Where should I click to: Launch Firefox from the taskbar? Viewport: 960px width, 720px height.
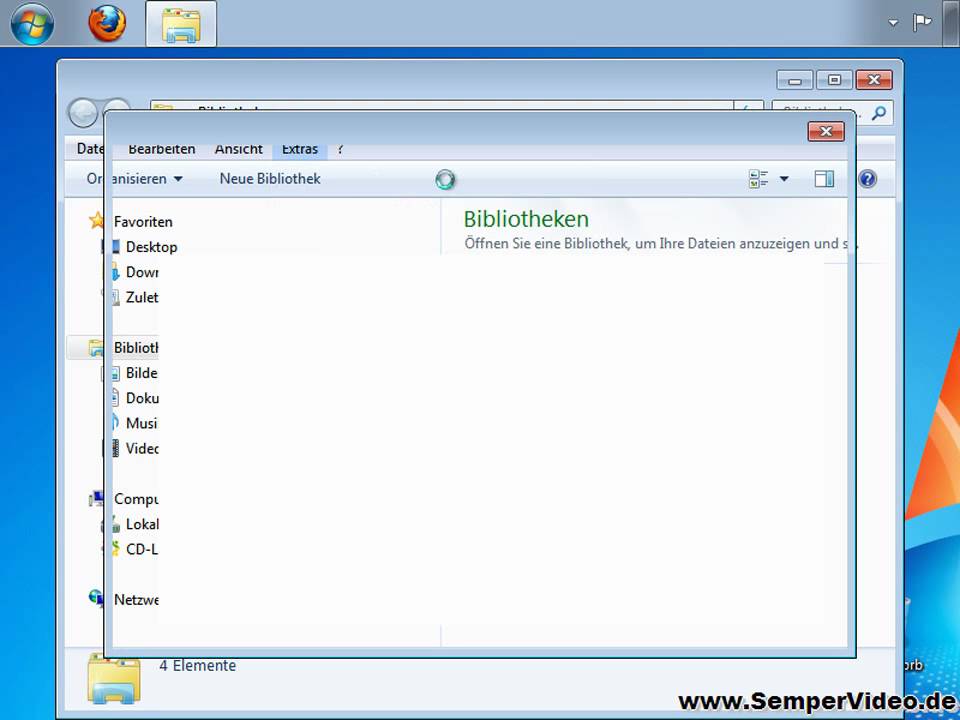pyautogui.click(x=107, y=23)
